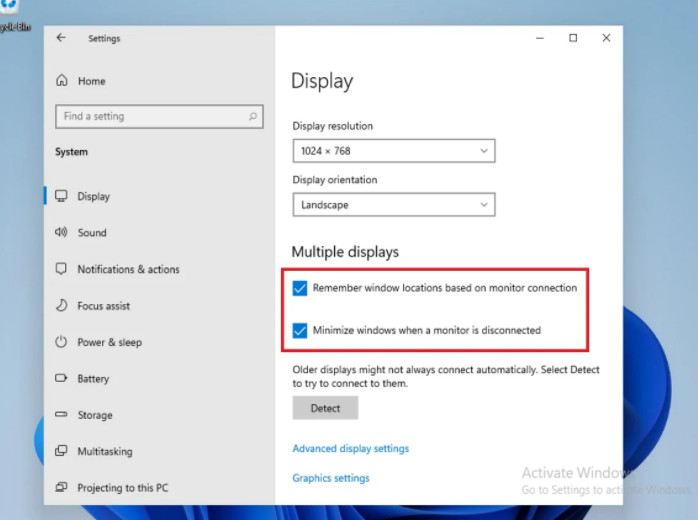This screenshot has height=520, width=698.
Task: Click the Home icon in sidebar
Action: pos(62,81)
